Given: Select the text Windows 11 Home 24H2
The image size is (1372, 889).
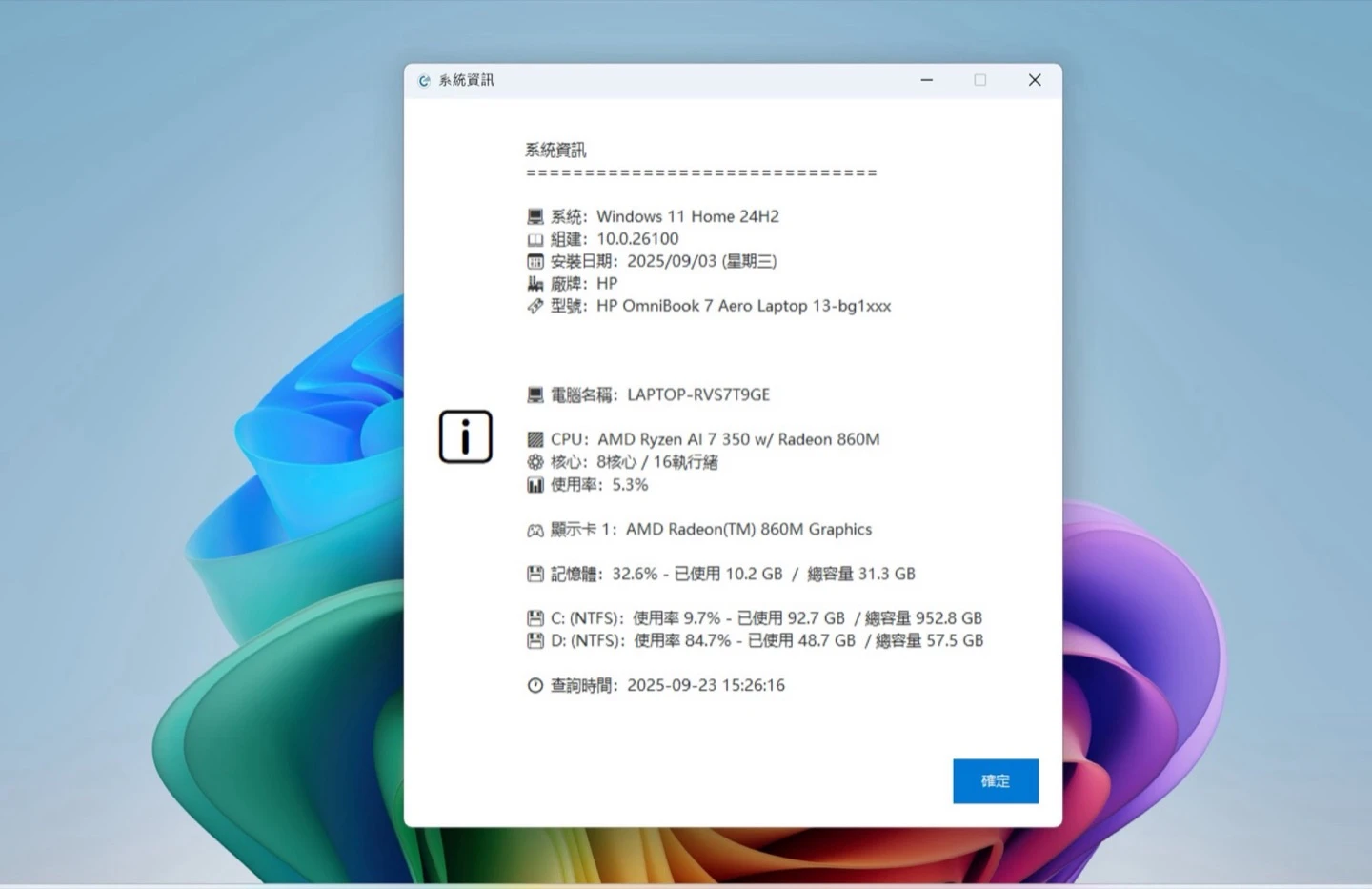Looking at the screenshot, I should coord(688,216).
